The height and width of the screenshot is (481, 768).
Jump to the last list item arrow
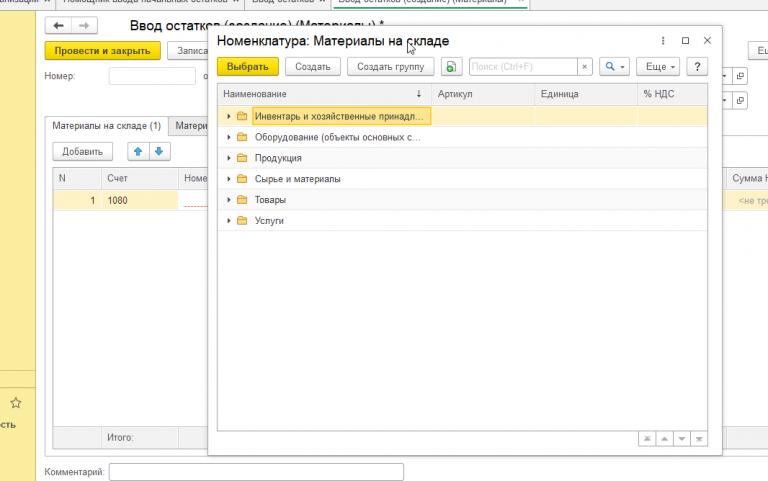[x=699, y=439]
